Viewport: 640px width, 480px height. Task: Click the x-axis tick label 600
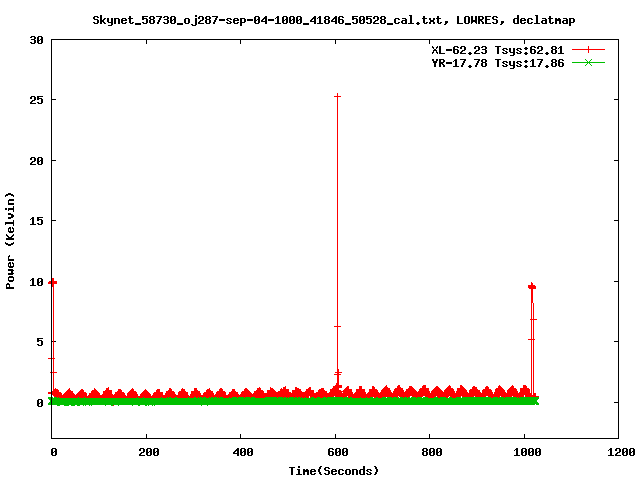(x=338, y=452)
